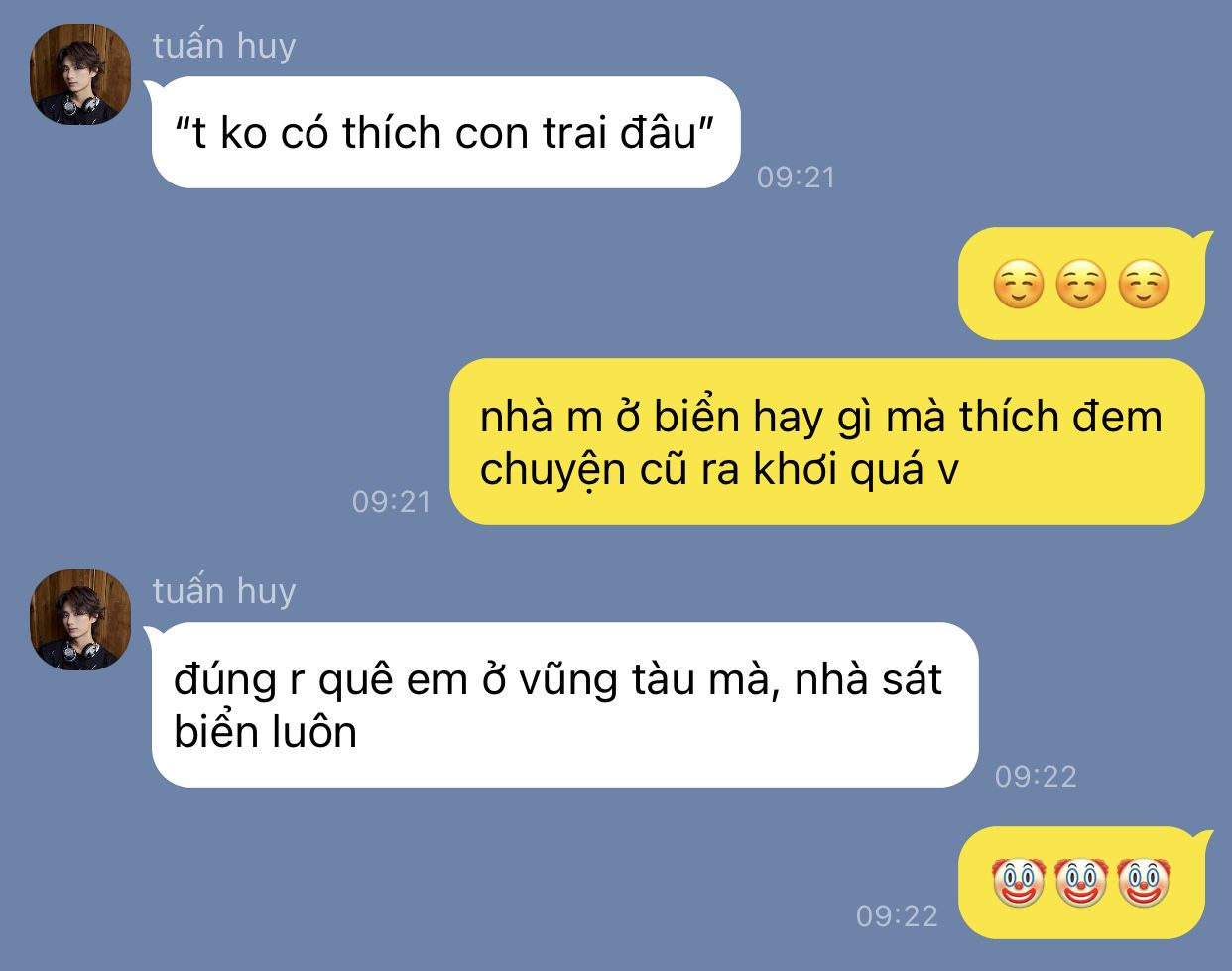Viewport: 1232px width, 971px height.
Task: Click the middle clown emoji
Action: click(1081, 882)
